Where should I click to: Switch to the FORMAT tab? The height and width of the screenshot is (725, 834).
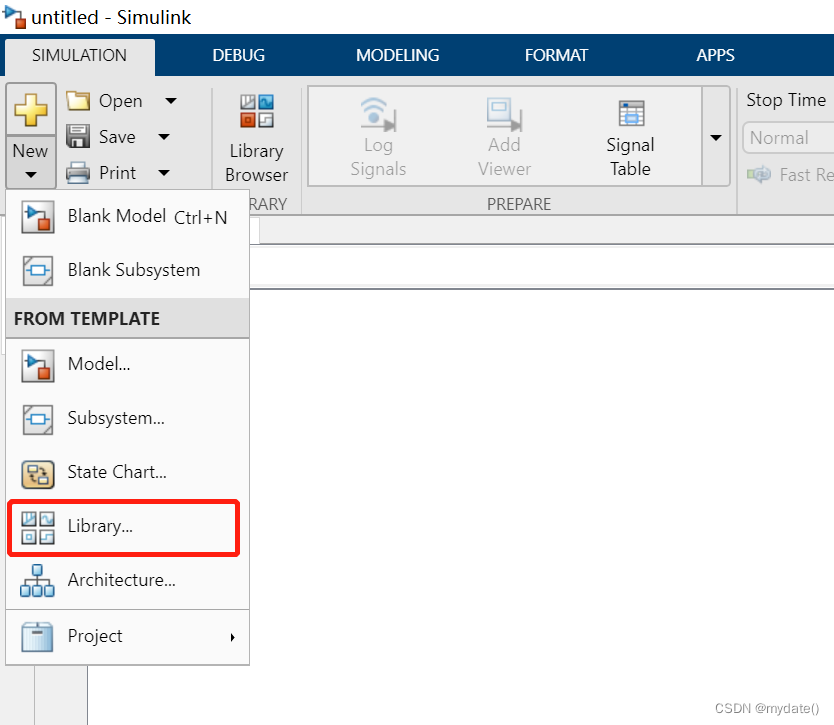coord(556,55)
